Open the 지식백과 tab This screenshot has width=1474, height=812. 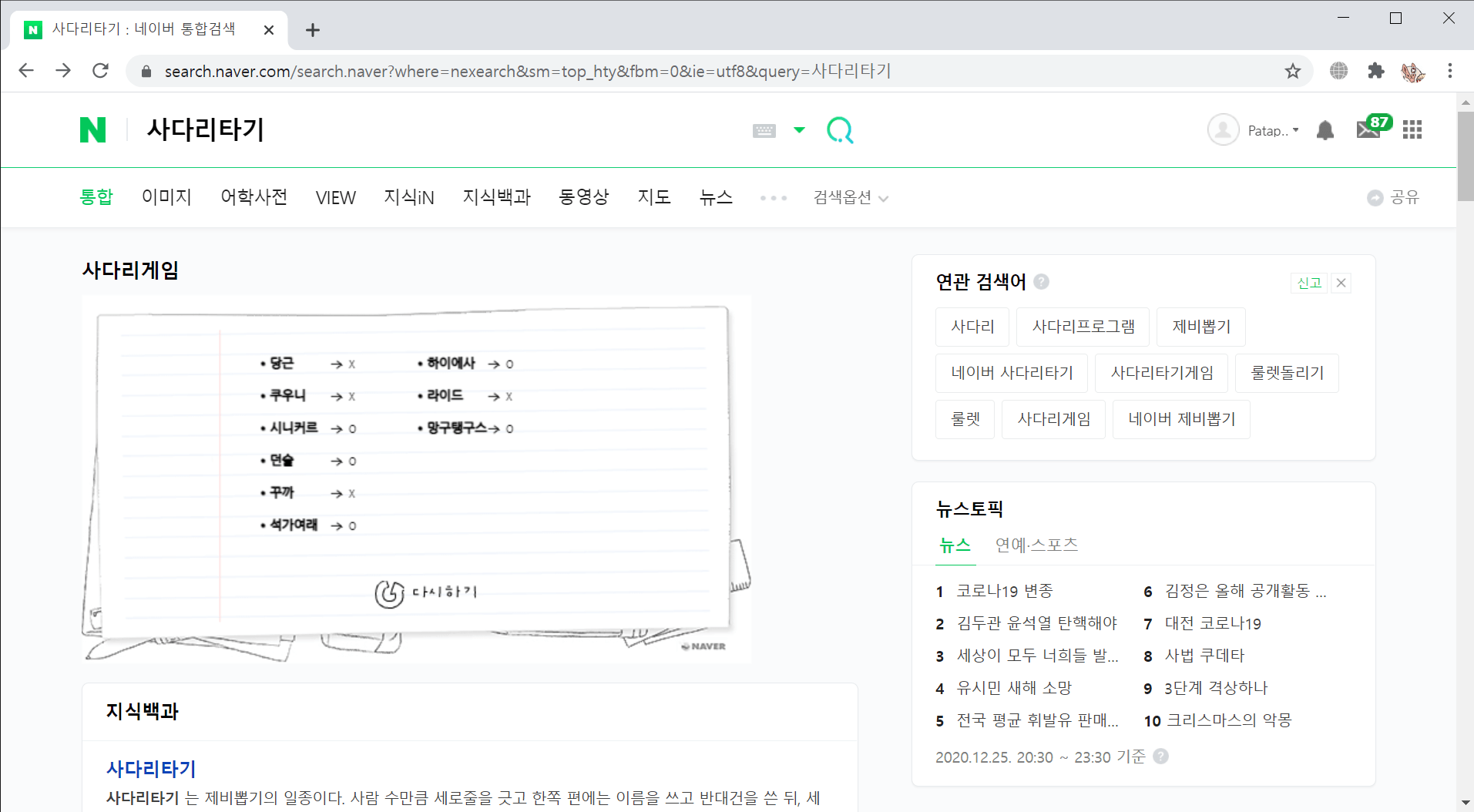[x=497, y=197]
